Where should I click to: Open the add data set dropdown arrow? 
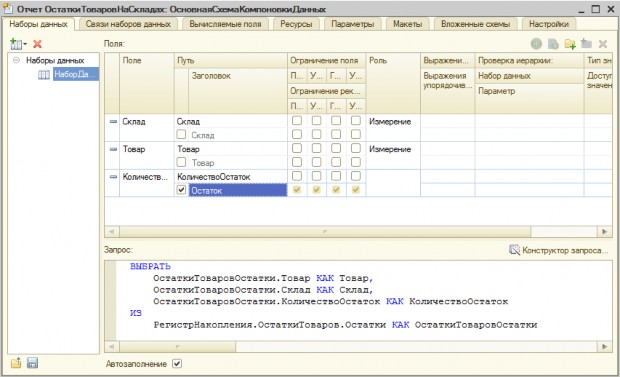point(25,44)
